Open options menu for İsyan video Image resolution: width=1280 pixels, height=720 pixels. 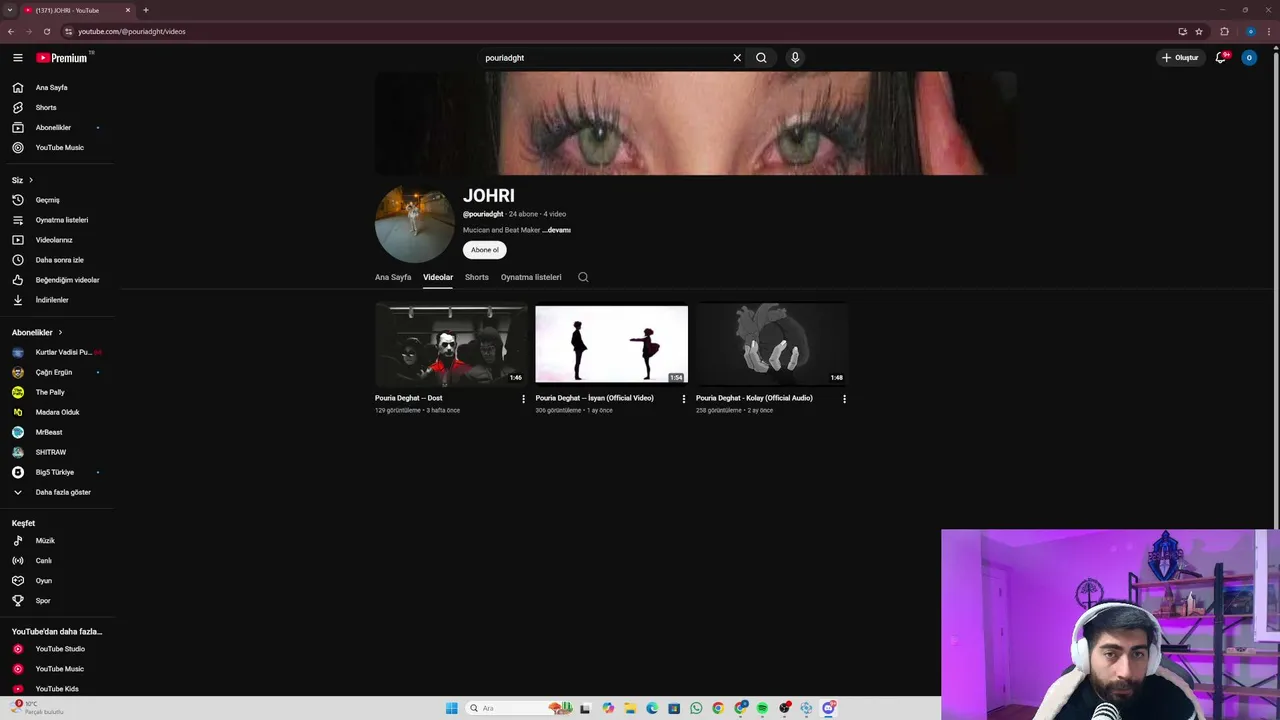[x=684, y=399]
